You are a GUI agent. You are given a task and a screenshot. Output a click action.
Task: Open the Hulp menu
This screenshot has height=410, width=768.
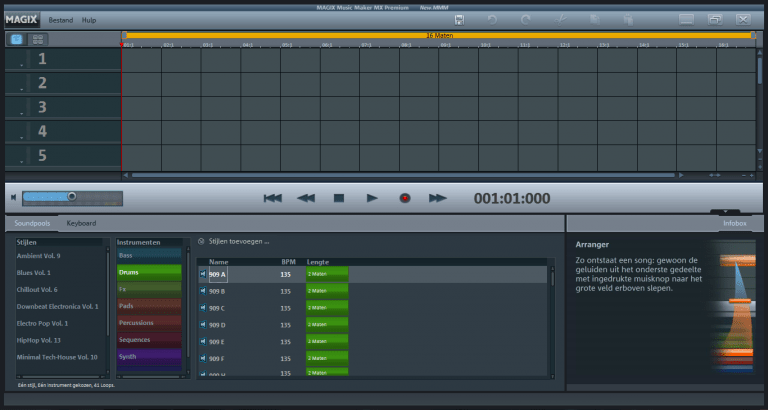(x=89, y=21)
